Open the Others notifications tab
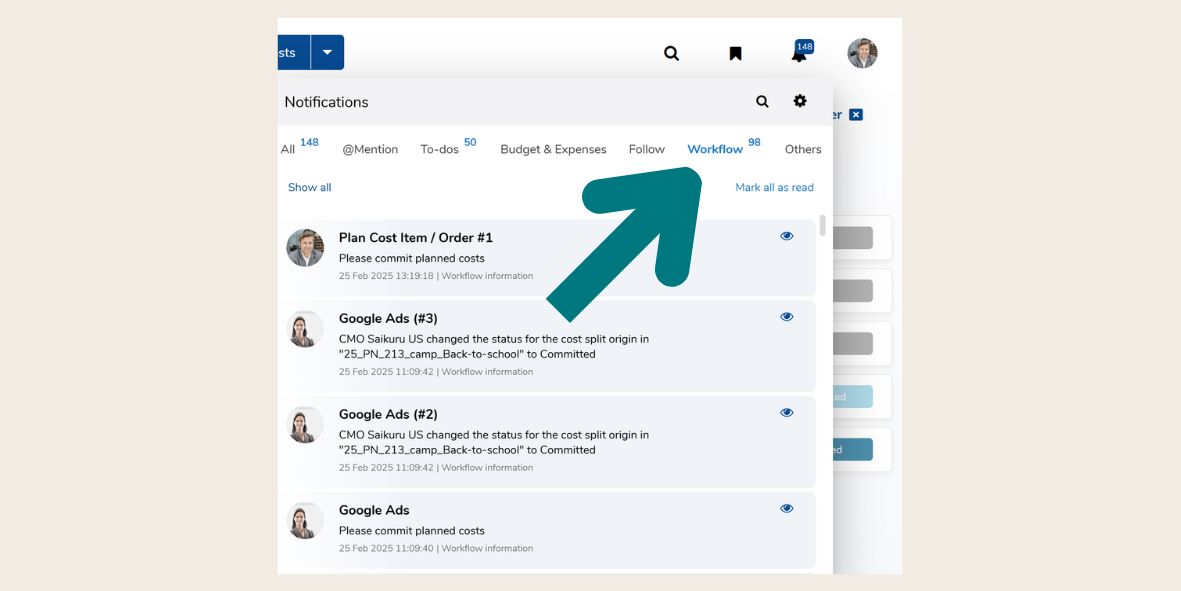 [803, 148]
